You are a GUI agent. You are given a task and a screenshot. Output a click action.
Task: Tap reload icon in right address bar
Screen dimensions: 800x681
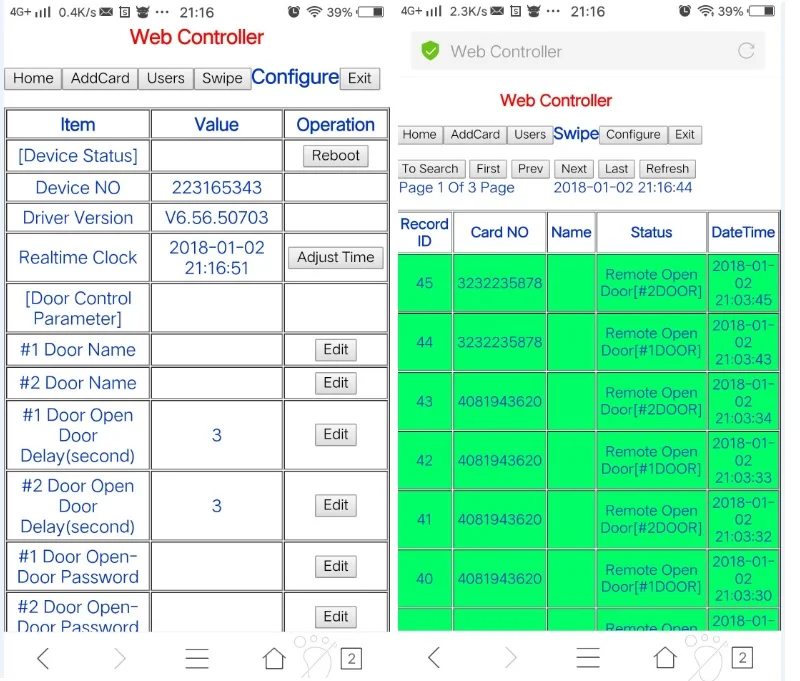pyautogui.click(x=746, y=51)
